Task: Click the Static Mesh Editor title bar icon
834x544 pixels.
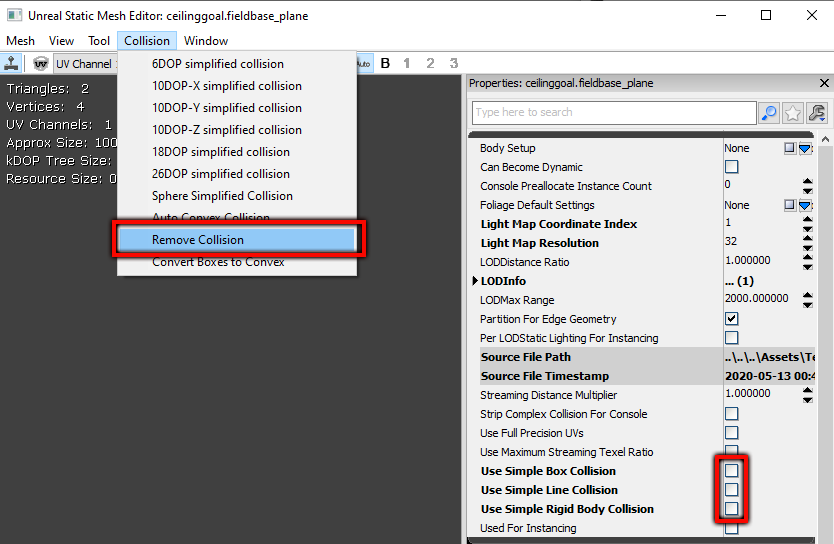Action: 14,15
